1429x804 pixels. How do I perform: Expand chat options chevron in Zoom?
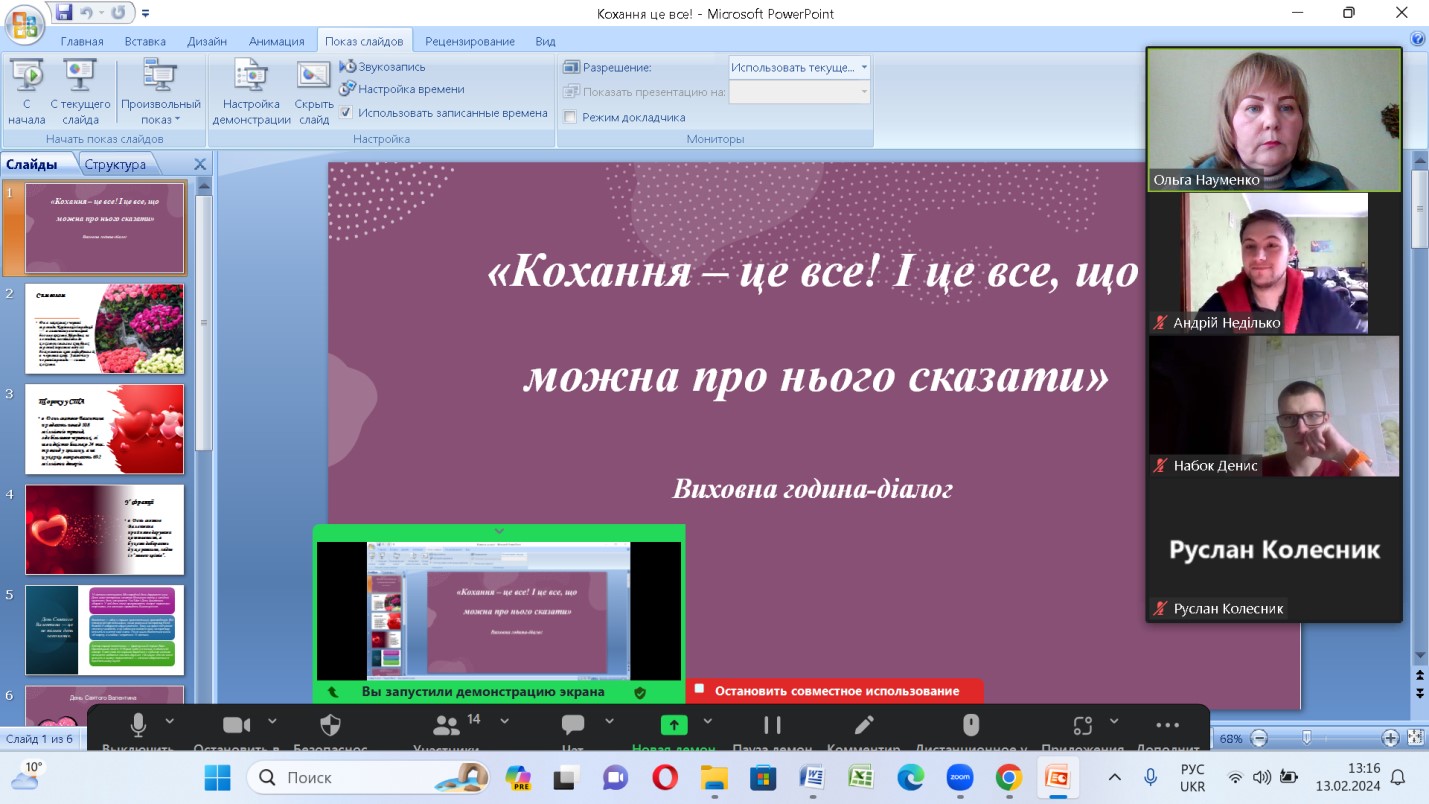click(x=610, y=720)
